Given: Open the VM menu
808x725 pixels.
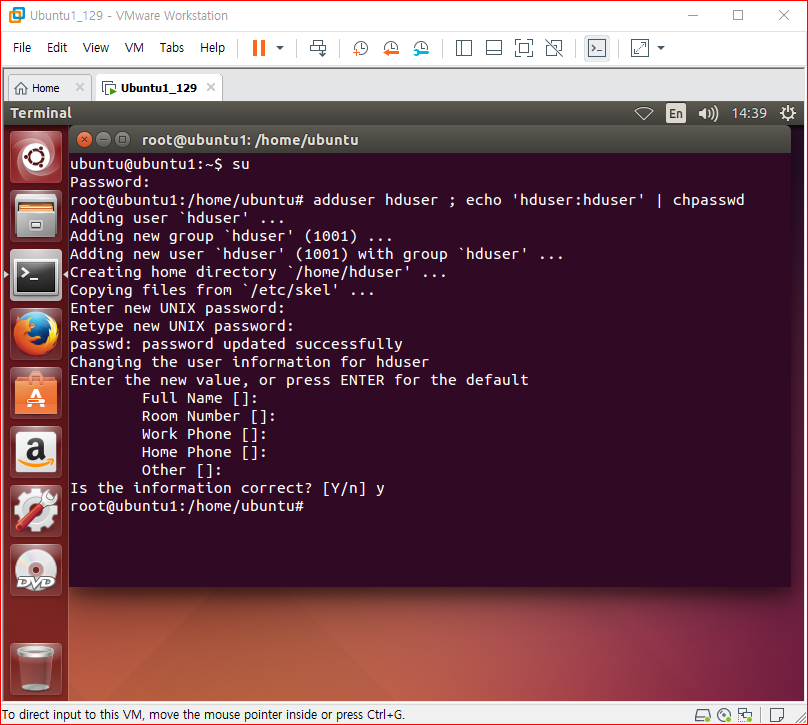Looking at the screenshot, I should [x=134, y=48].
